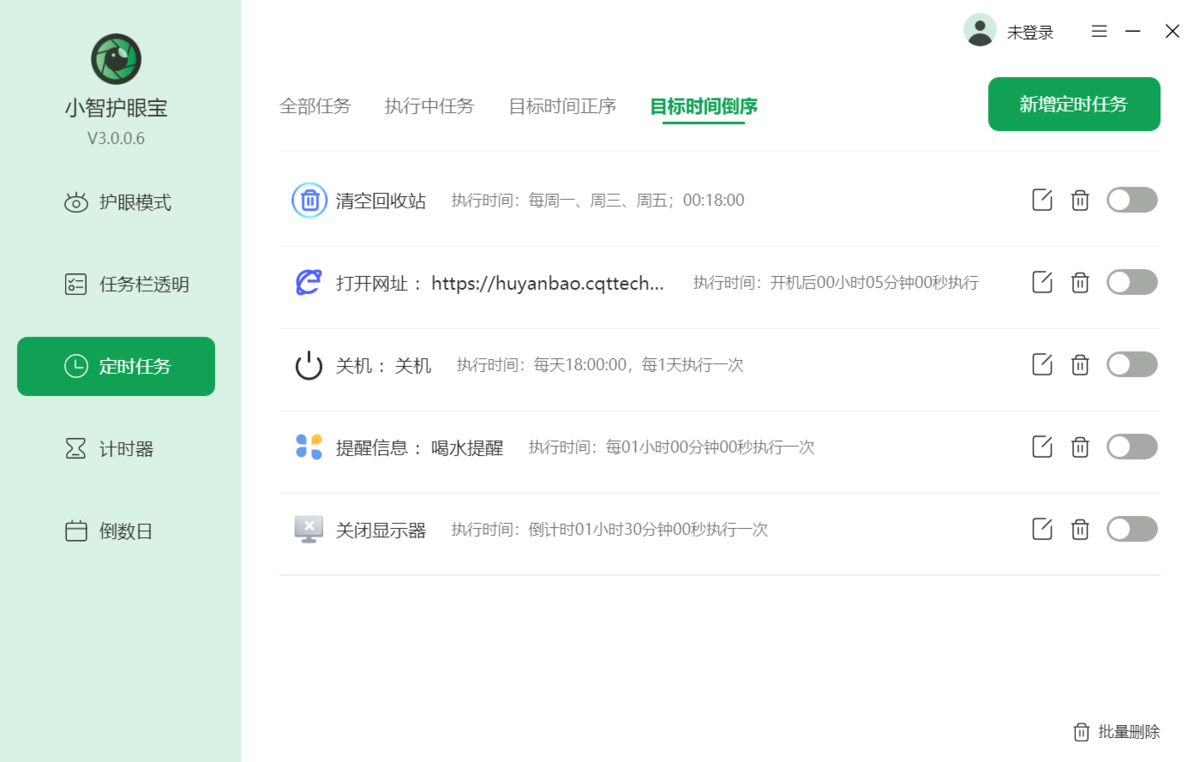Click the app logo at the top left
1200x762 pixels.
coord(115,58)
